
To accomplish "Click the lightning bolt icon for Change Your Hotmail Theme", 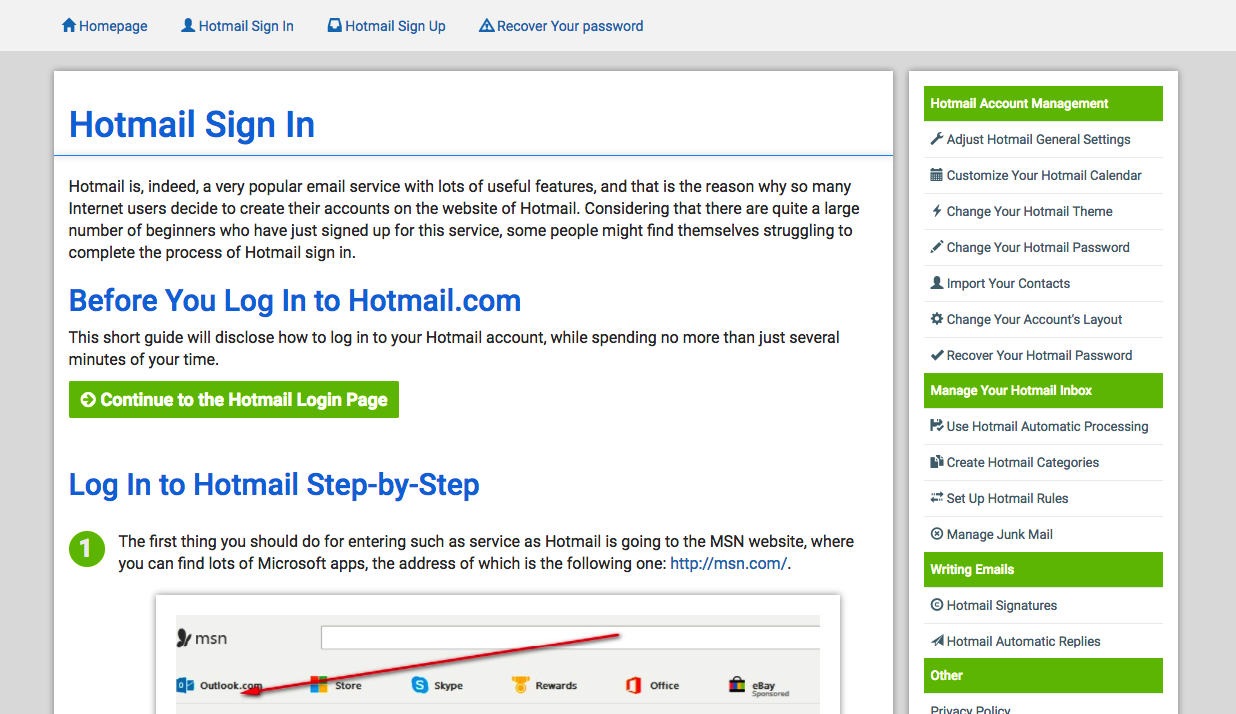I will pyautogui.click(x=937, y=211).
